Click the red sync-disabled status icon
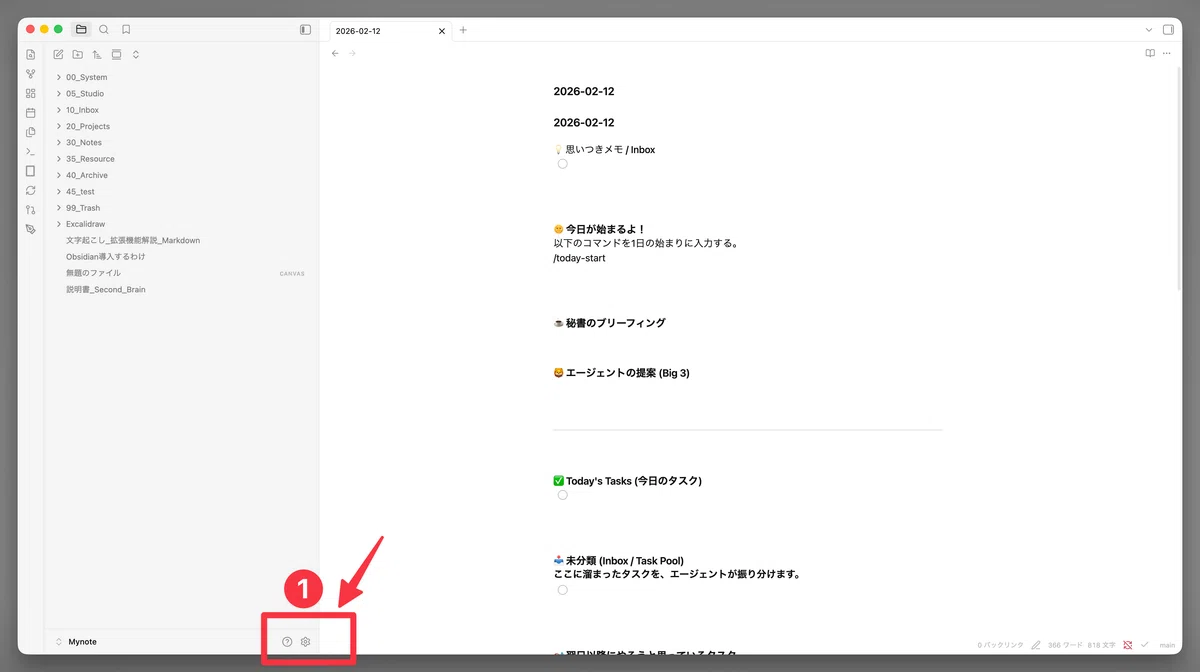Viewport: 1200px width, 672px height. pos(1128,645)
